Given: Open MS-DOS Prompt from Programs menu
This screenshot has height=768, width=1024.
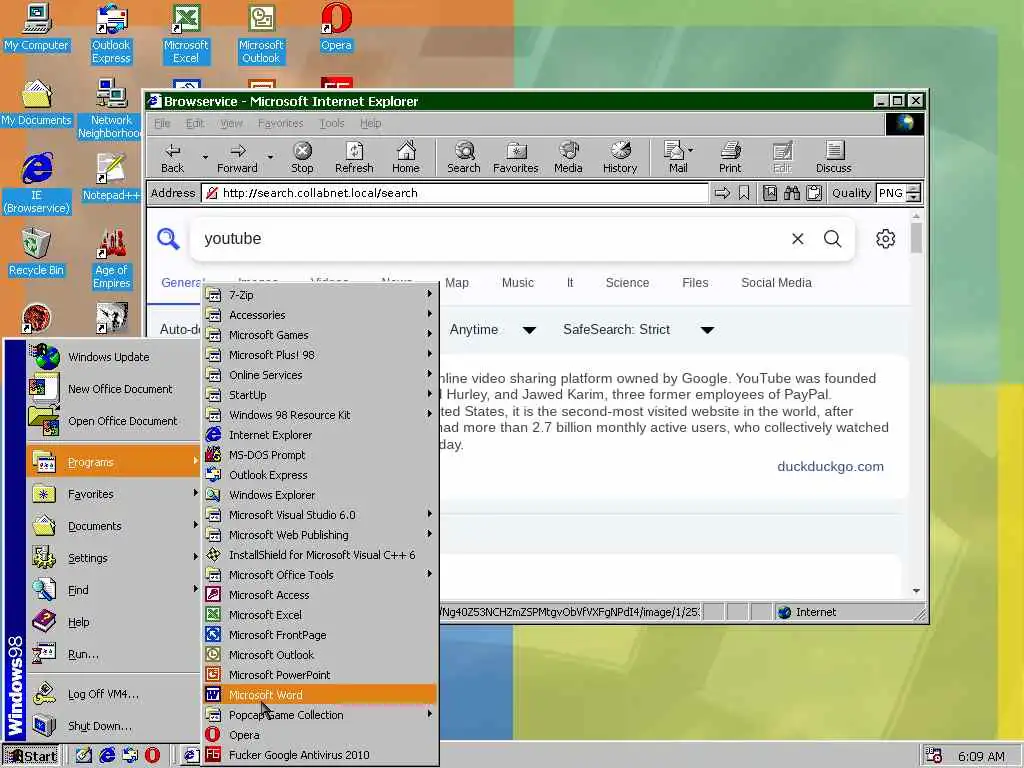Looking at the screenshot, I should click(319, 455).
